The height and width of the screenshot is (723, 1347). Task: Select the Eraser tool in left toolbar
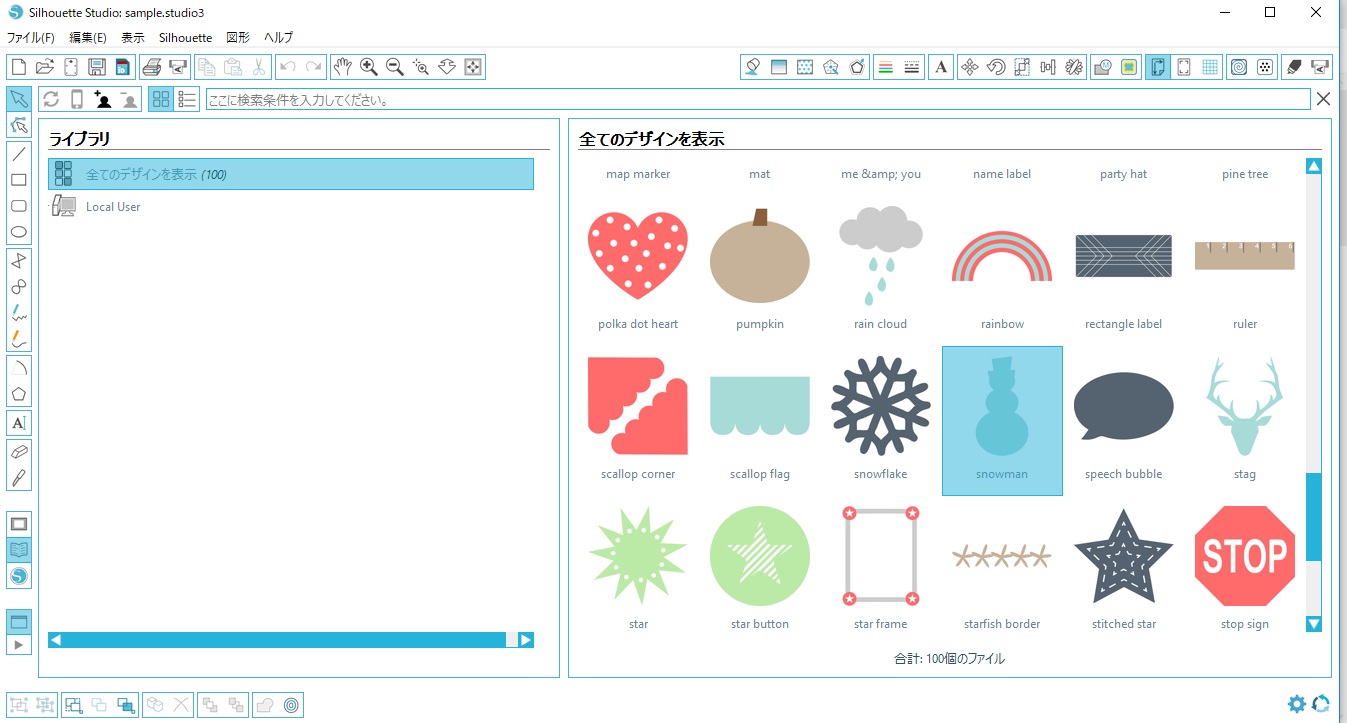click(x=18, y=452)
